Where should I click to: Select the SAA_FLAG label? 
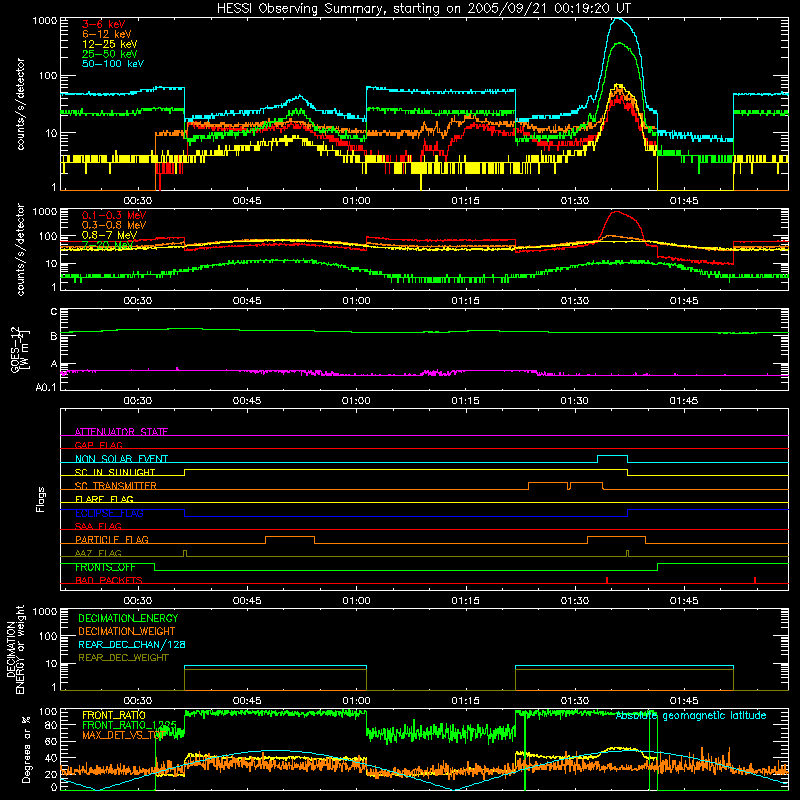98,526
